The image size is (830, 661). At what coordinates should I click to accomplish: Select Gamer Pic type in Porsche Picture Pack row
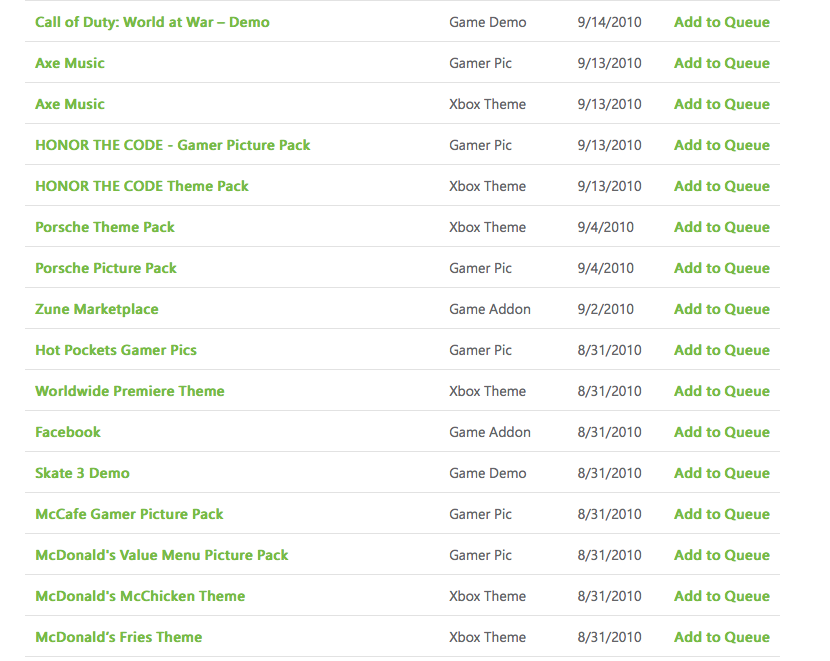coord(480,268)
